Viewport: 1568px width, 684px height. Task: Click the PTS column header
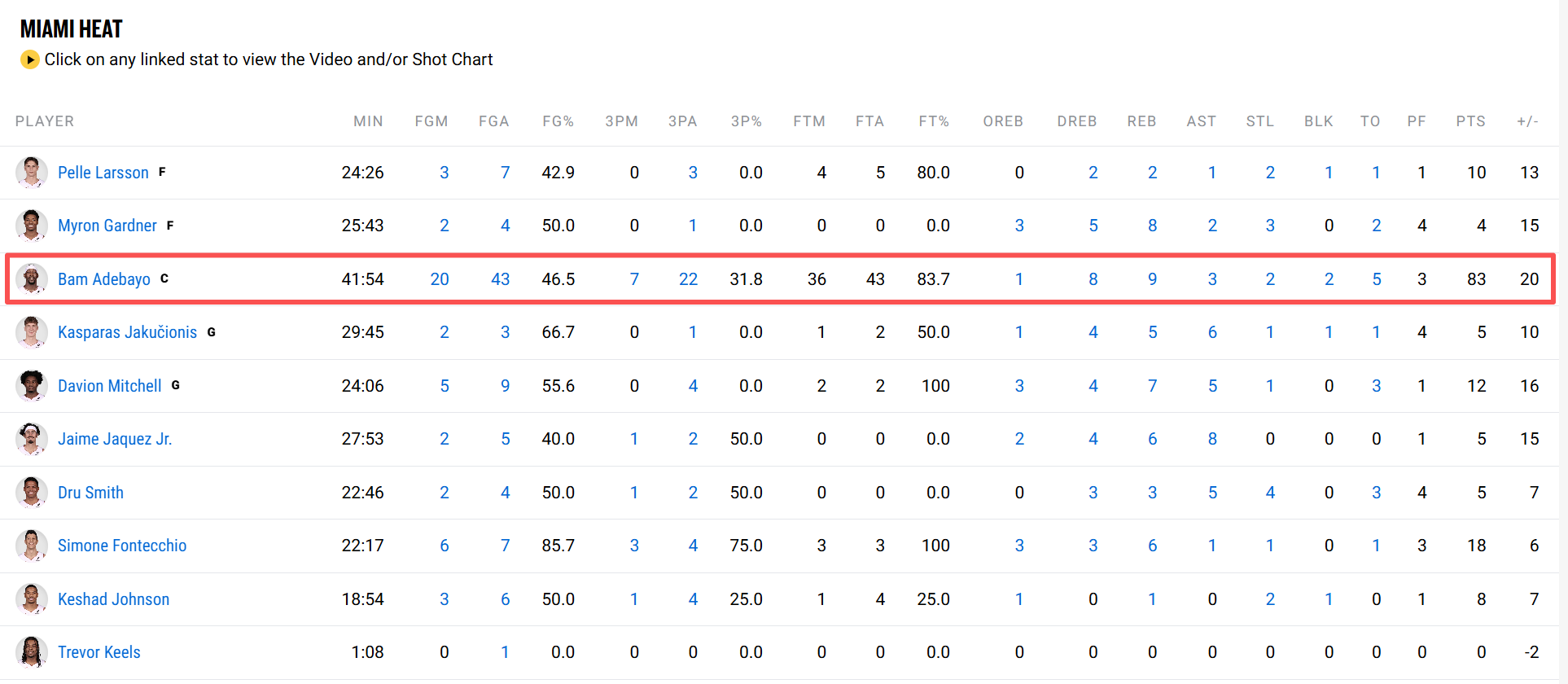click(1470, 121)
